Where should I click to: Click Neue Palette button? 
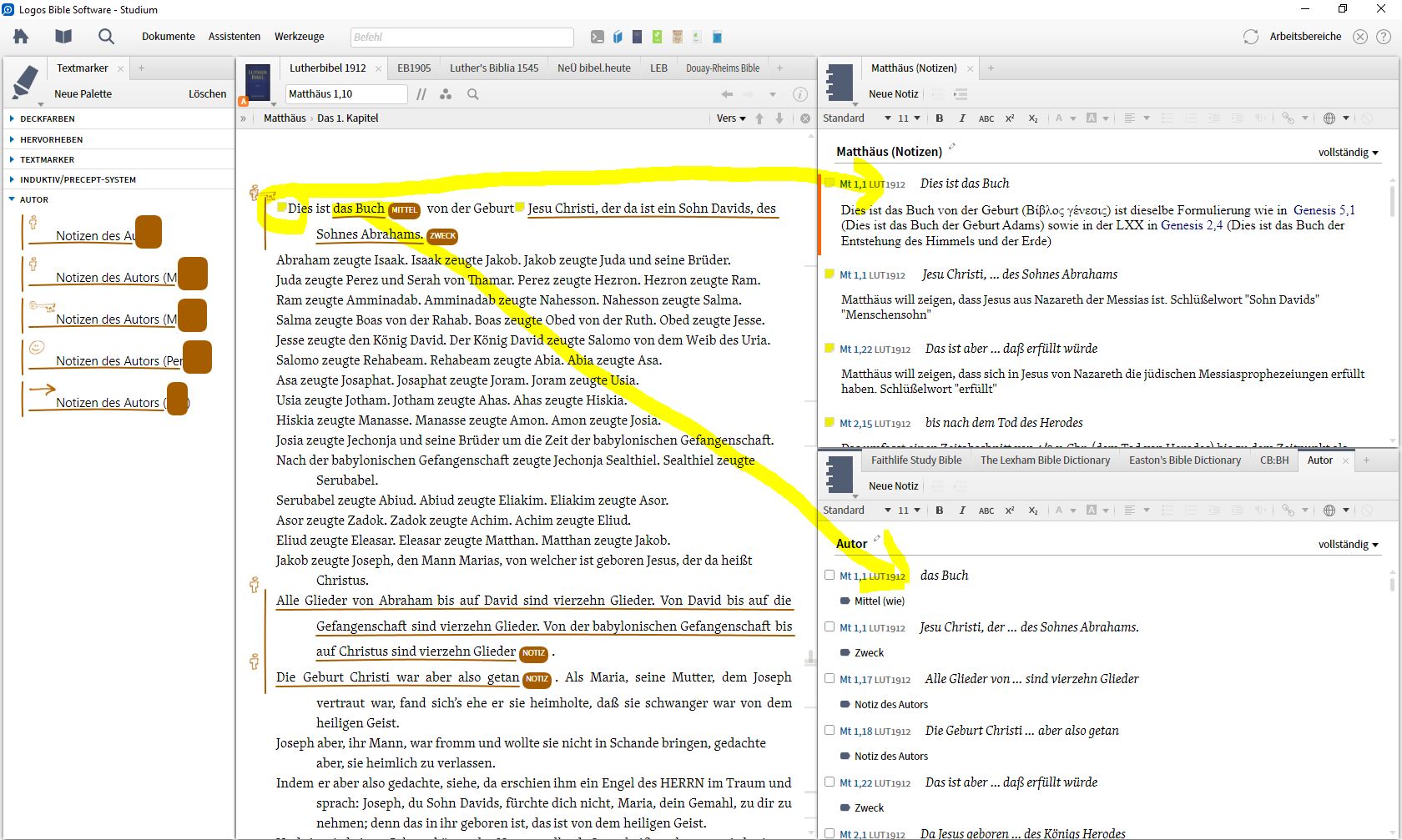pyautogui.click(x=83, y=94)
